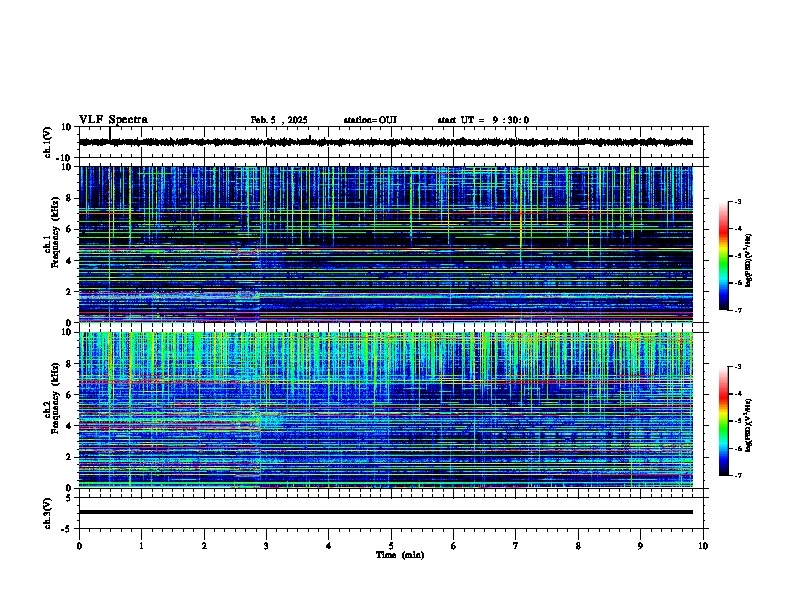Select the date text "Feb. 5, 2025"

pos(279,120)
